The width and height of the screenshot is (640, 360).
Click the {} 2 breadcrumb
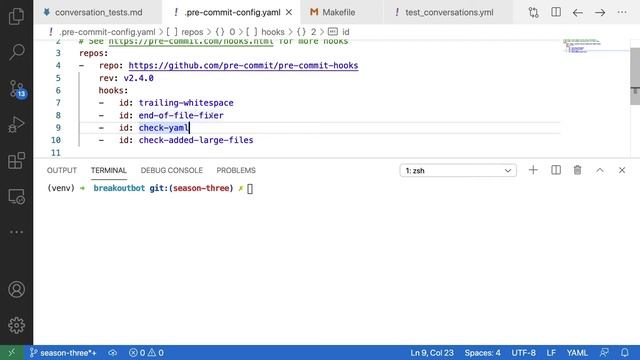[307, 32]
